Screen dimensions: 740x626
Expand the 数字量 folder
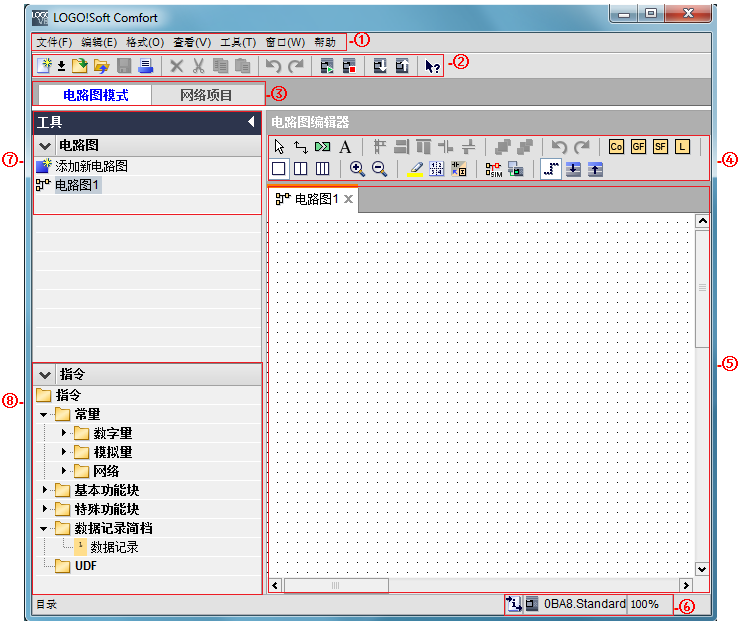click(63, 432)
